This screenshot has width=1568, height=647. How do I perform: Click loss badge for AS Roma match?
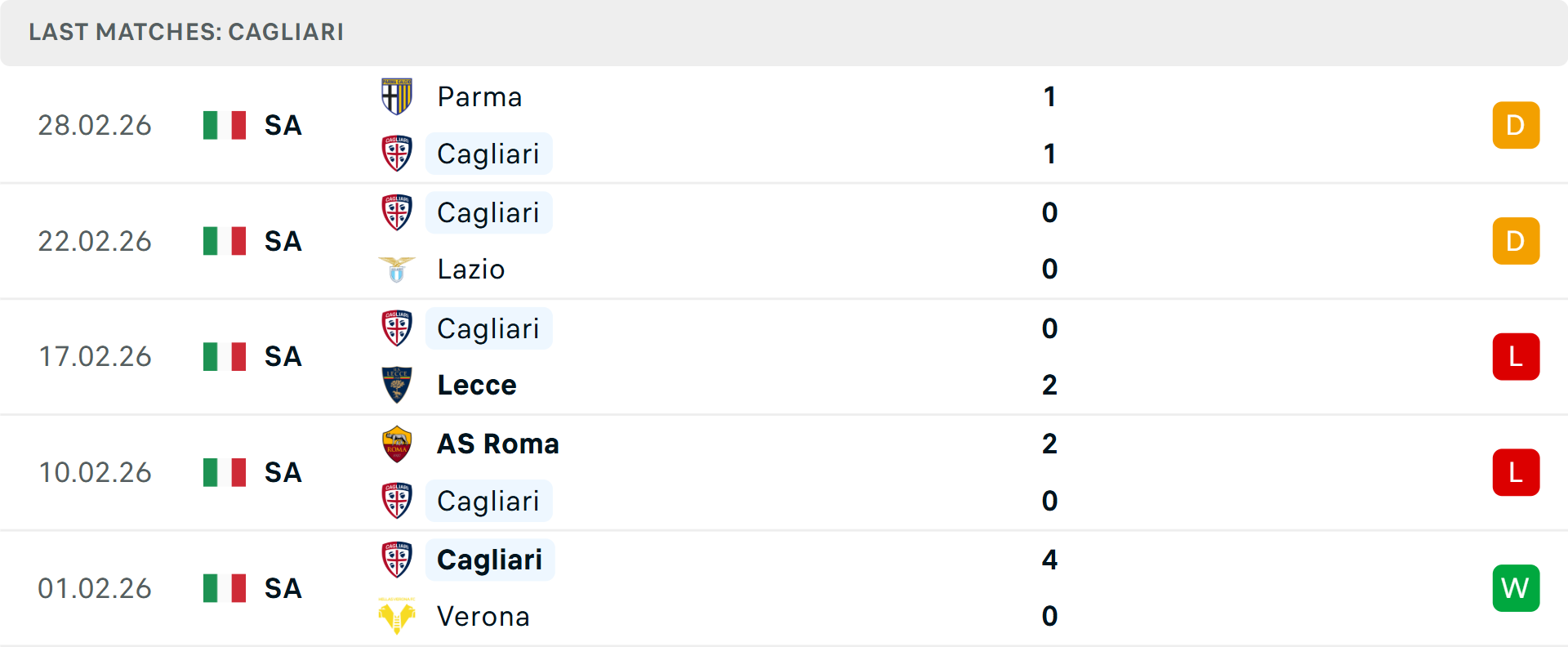[x=1516, y=472]
